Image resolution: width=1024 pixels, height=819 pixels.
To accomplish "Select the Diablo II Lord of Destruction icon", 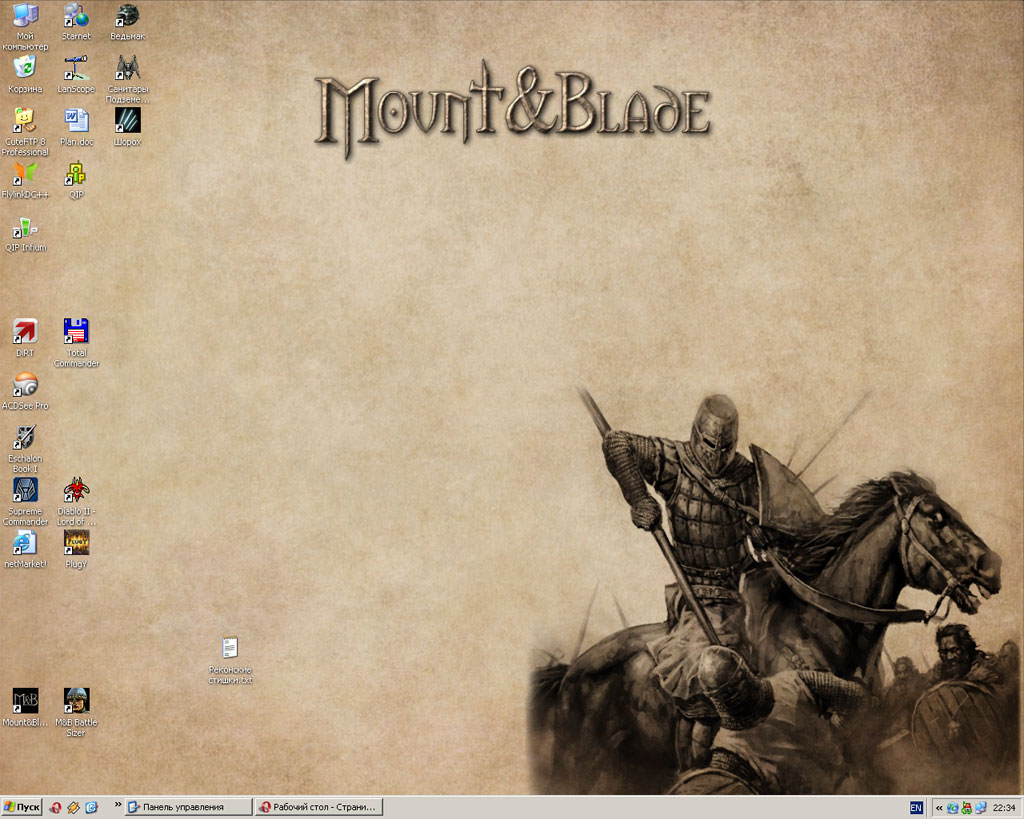I will 76,502.
